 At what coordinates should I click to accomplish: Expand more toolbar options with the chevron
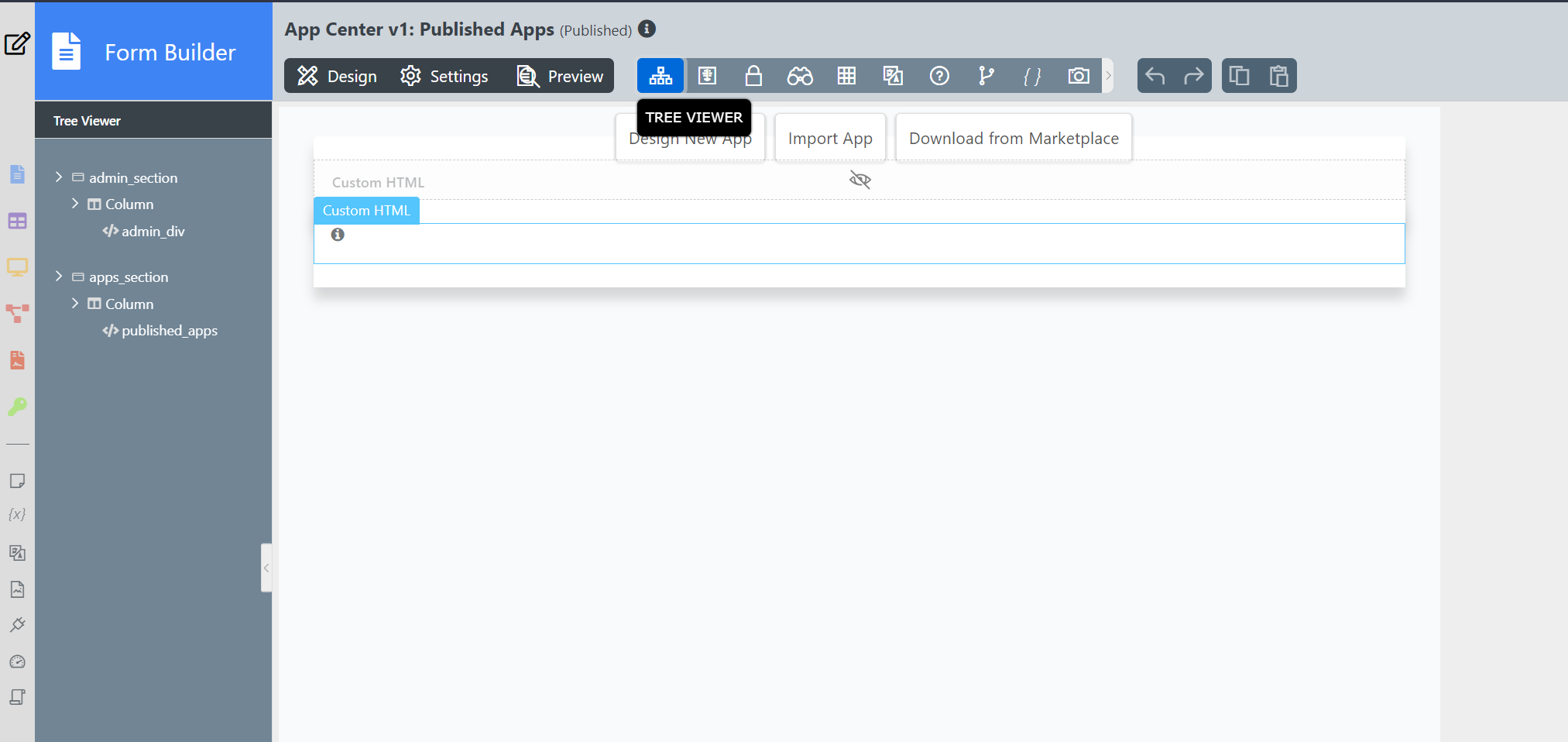click(1108, 76)
